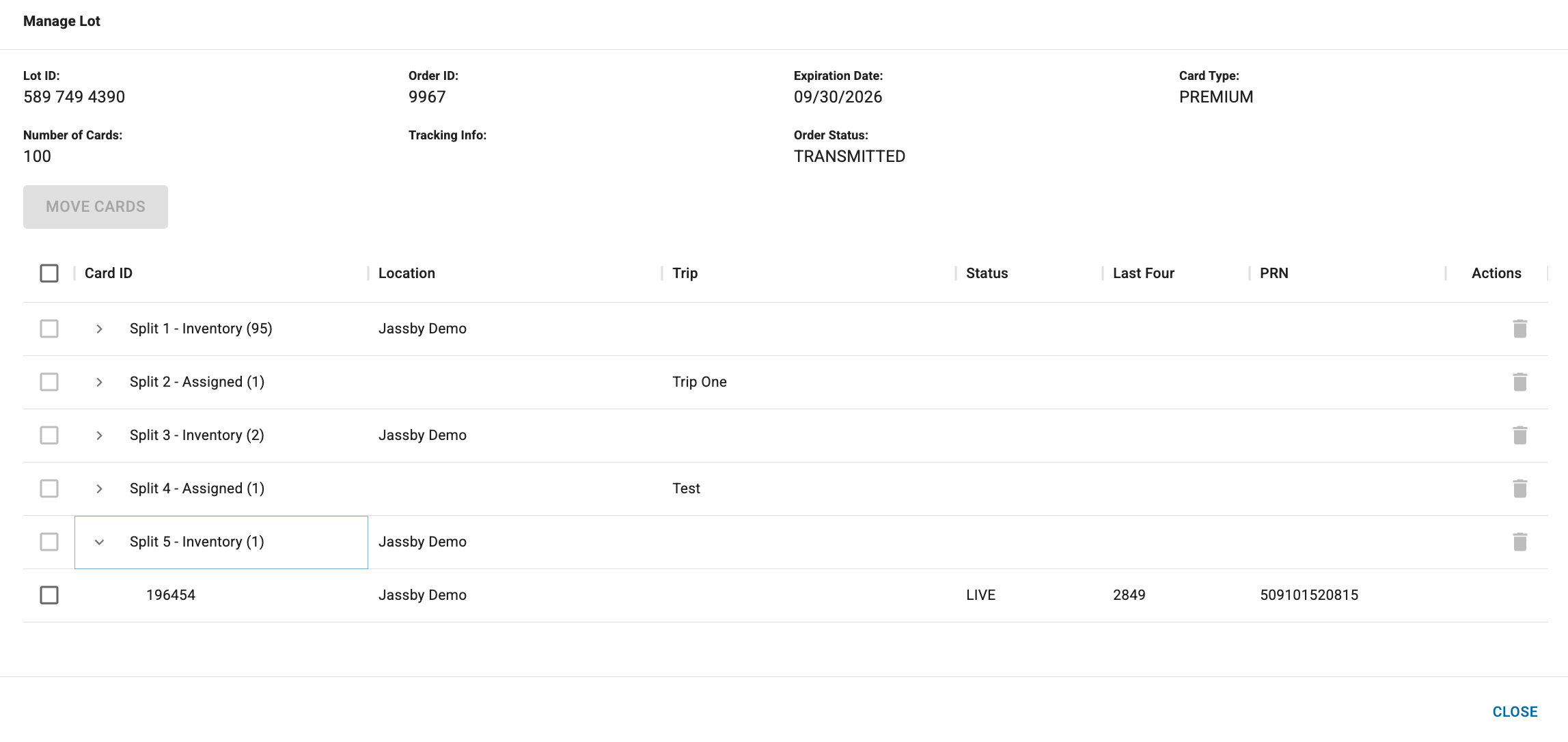Select the Split 4 - Assigned (1) row label
Image resolution: width=1568 pixels, height=742 pixels.
[197, 489]
